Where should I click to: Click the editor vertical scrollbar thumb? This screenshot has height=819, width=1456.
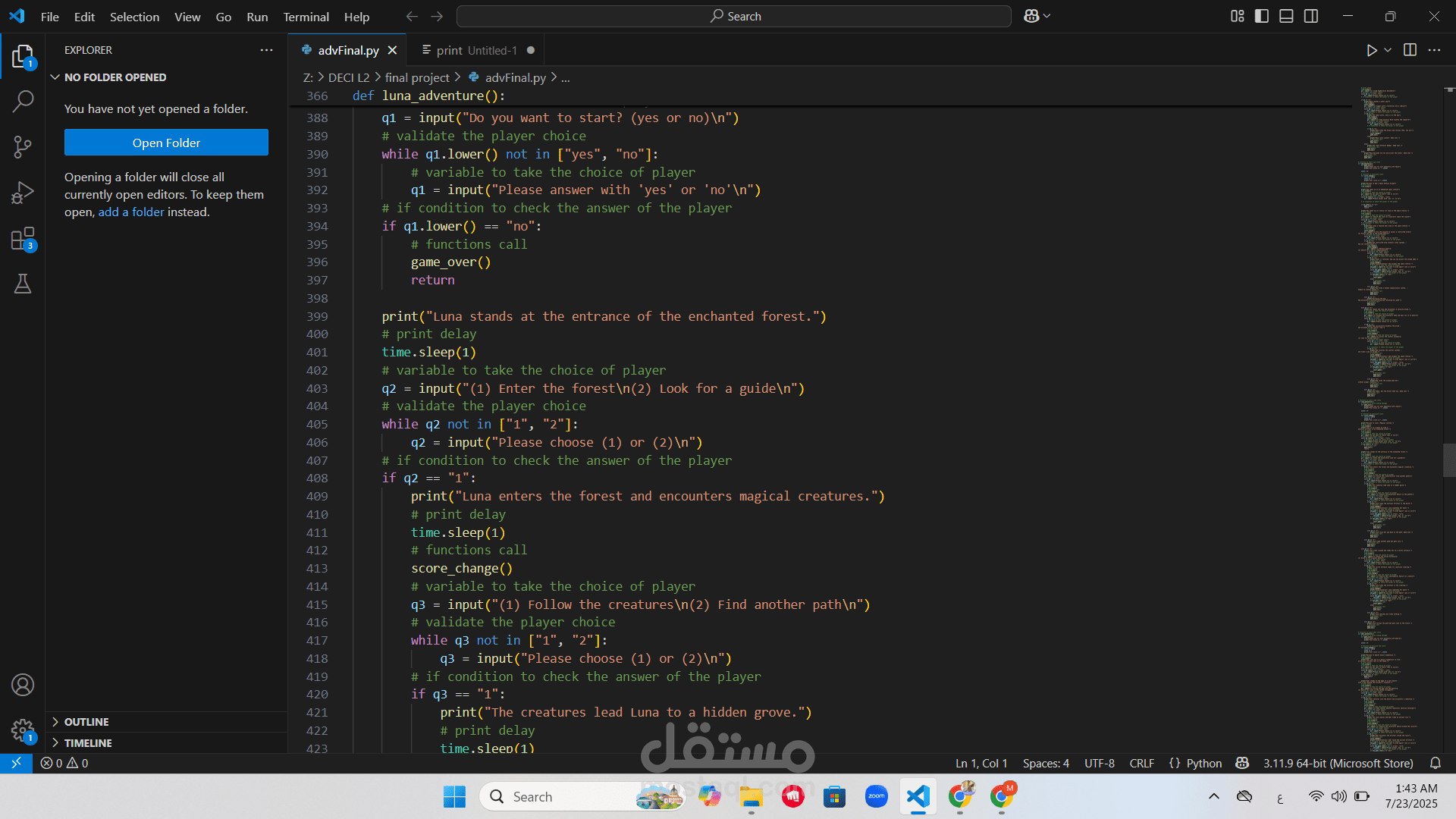pos(1448,460)
